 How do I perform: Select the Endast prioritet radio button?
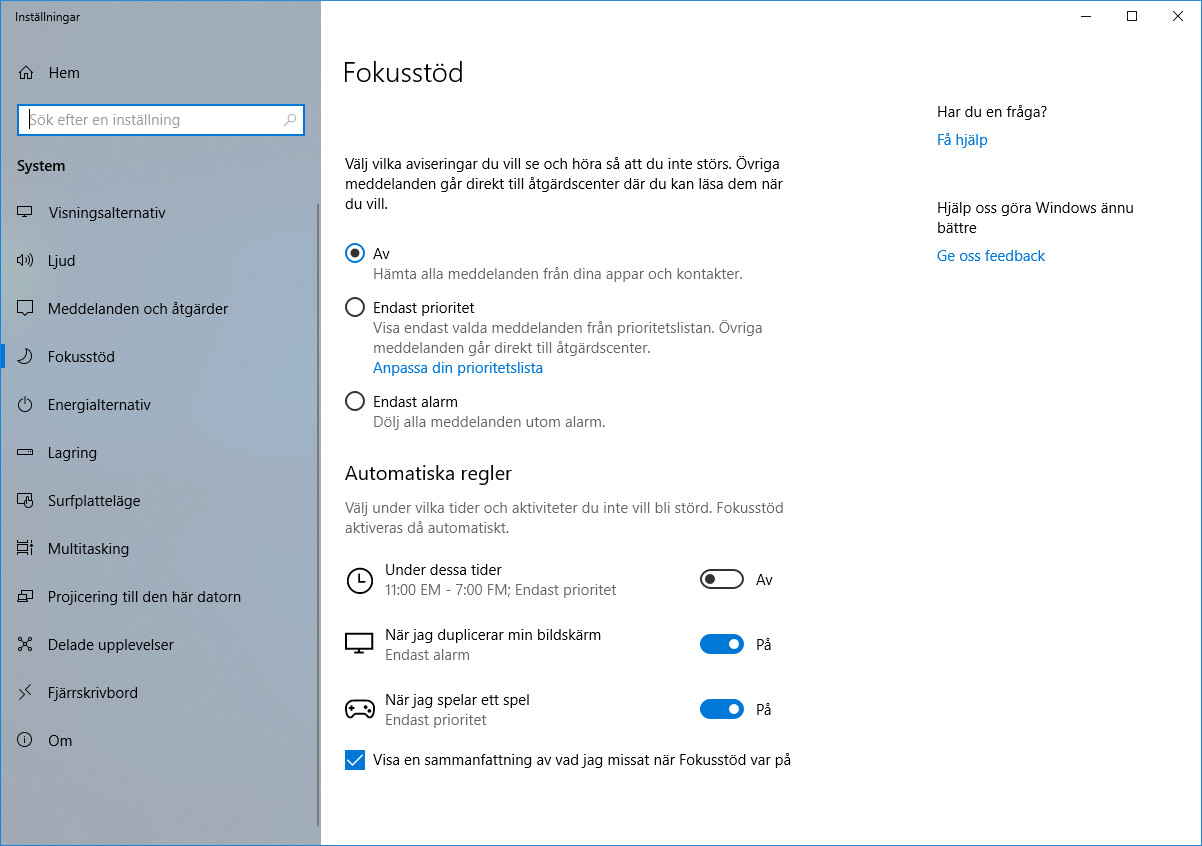[x=354, y=308]
